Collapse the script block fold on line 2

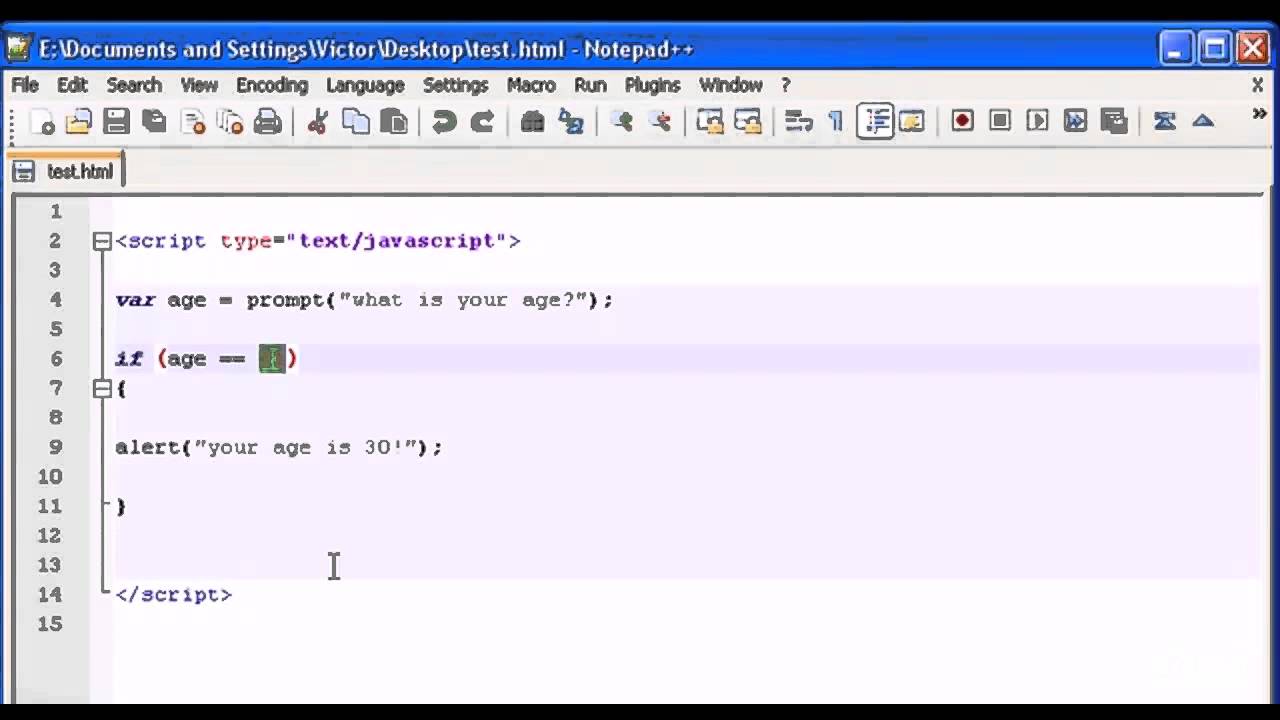click(102, 241)
